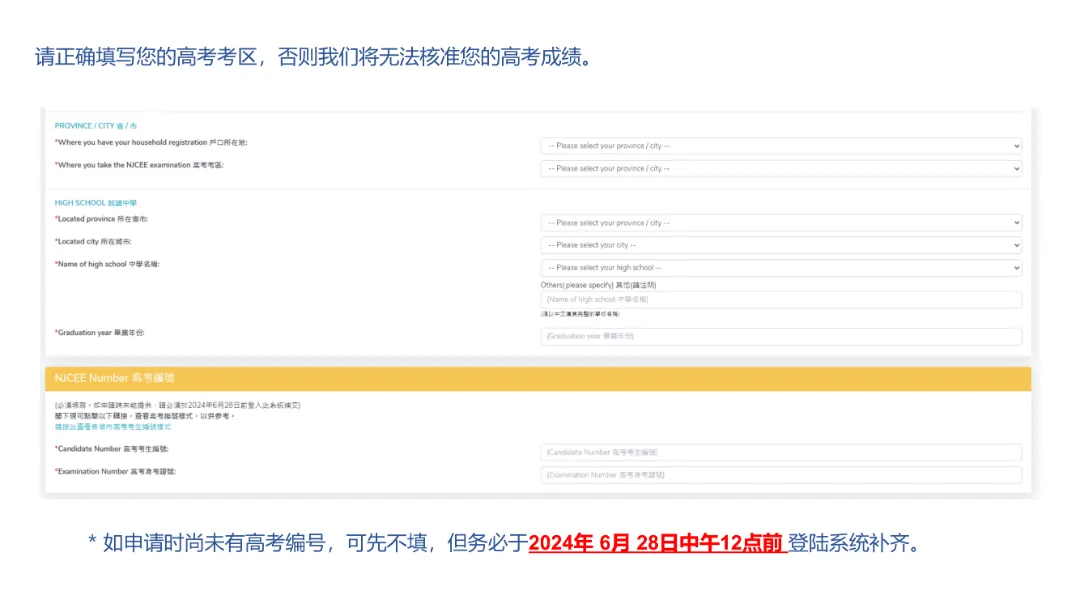This screenshot has width=1080, height=607.
Task: Click the HIGH SCHOOL section heading
Action: (95, 203)
